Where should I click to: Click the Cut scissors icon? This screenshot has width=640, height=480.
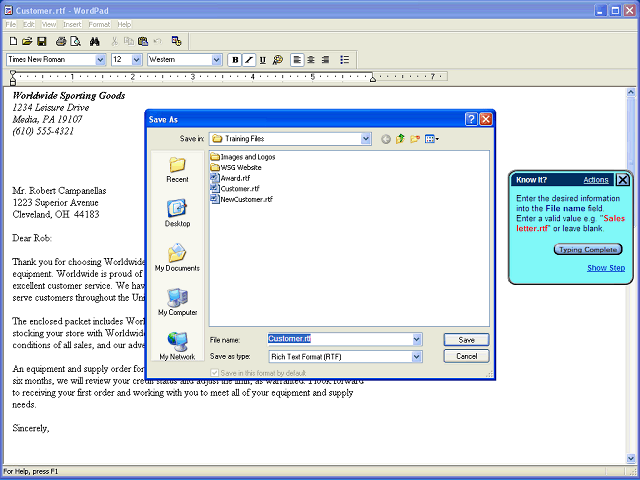coord(114,41)
